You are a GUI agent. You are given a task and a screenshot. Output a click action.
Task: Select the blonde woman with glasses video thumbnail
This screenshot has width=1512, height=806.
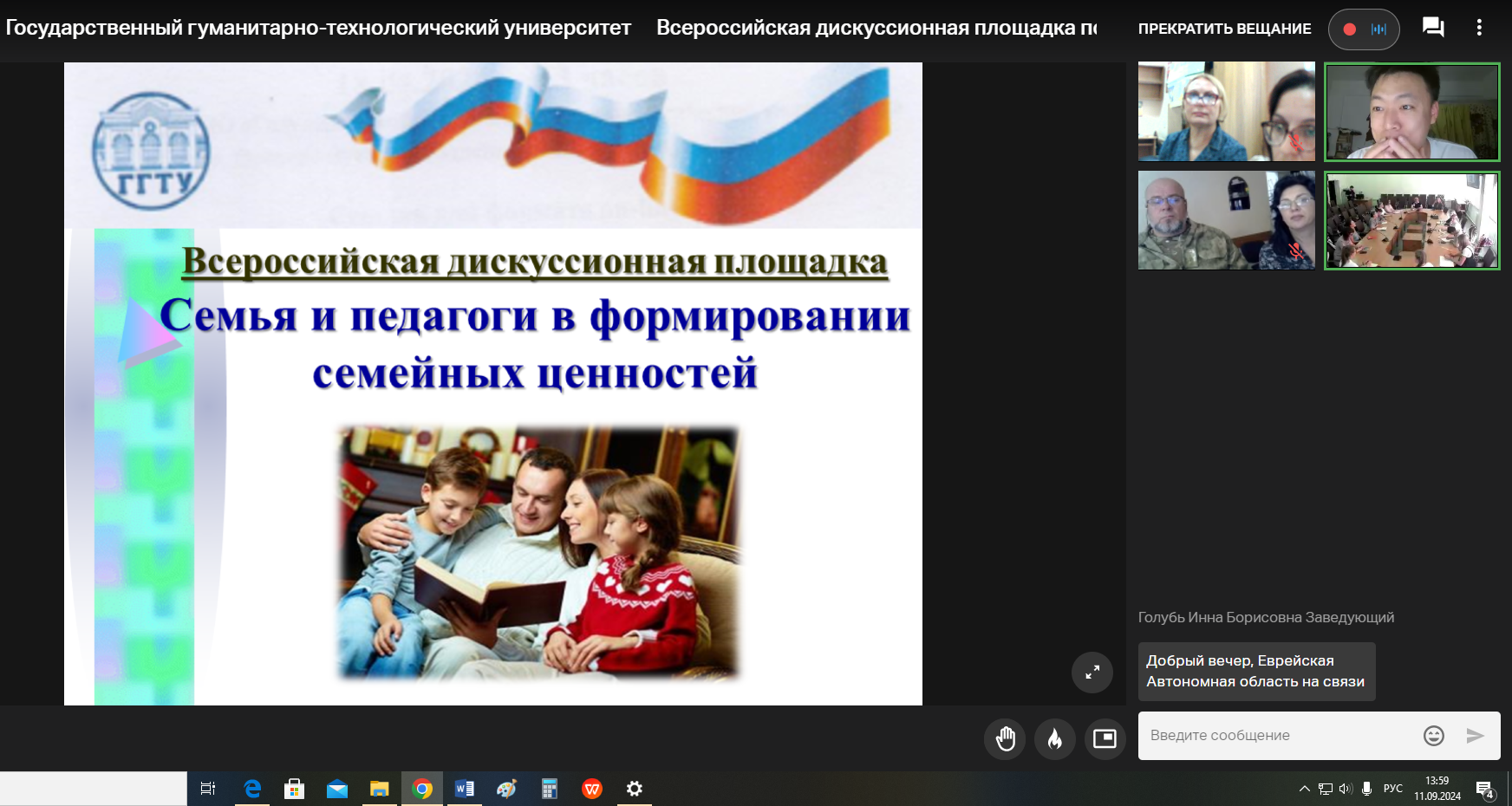(1226, 111)
